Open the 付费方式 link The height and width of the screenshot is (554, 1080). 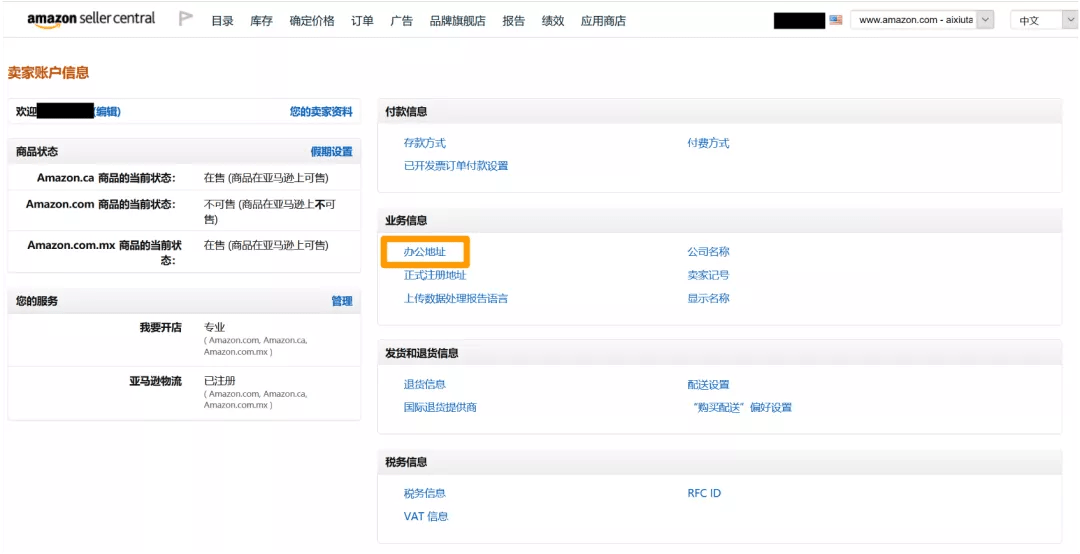tap(708, 143)
